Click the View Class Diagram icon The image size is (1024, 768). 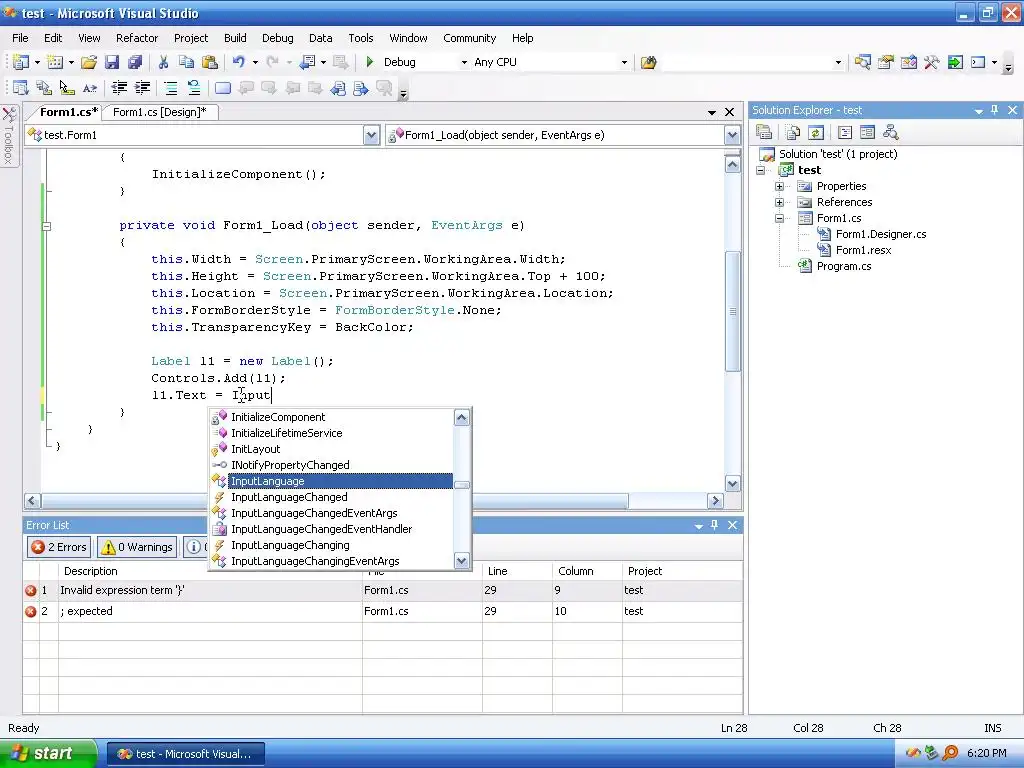(891, 133)
